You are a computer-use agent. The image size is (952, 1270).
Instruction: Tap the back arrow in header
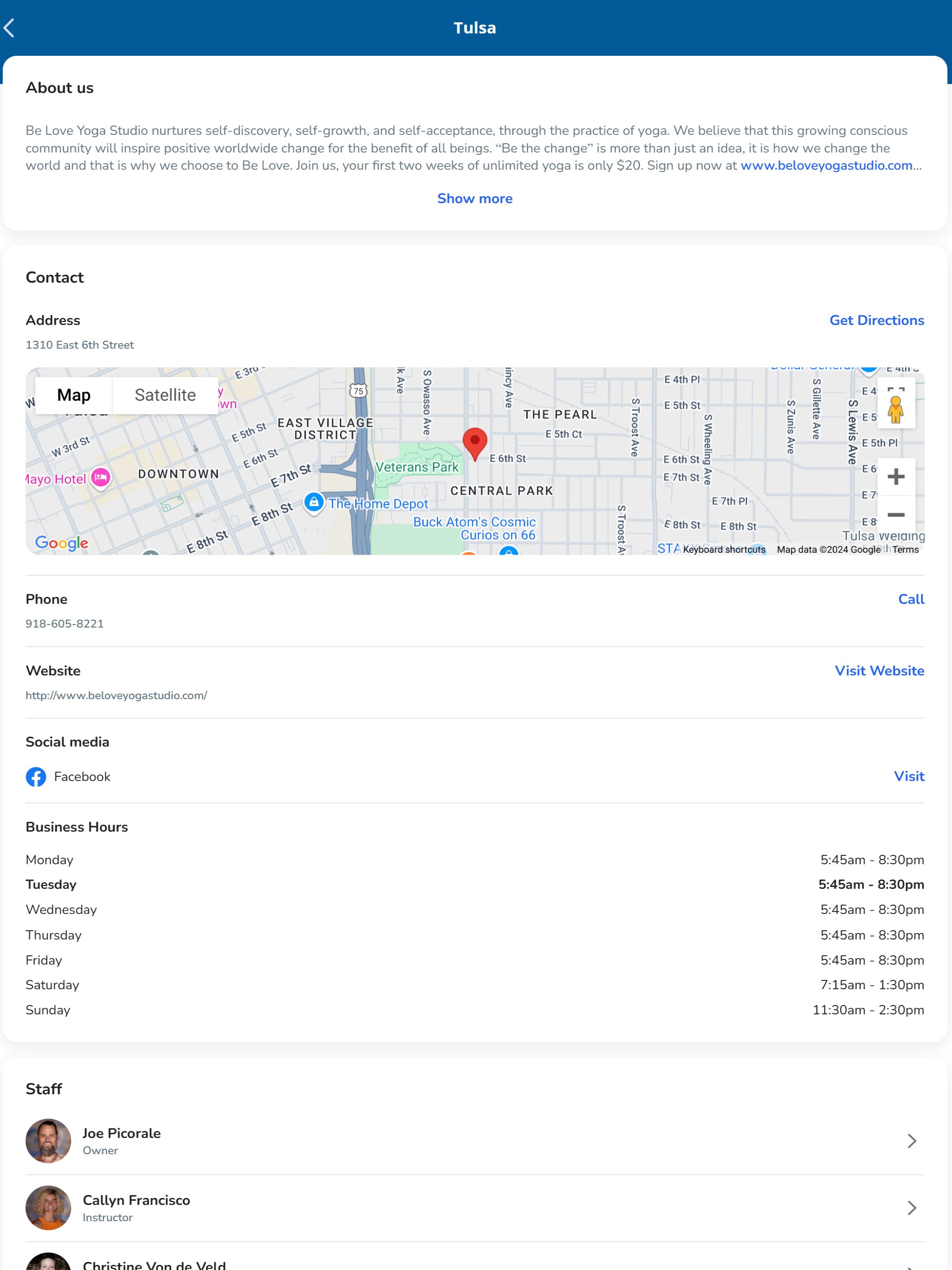point(10,27)
